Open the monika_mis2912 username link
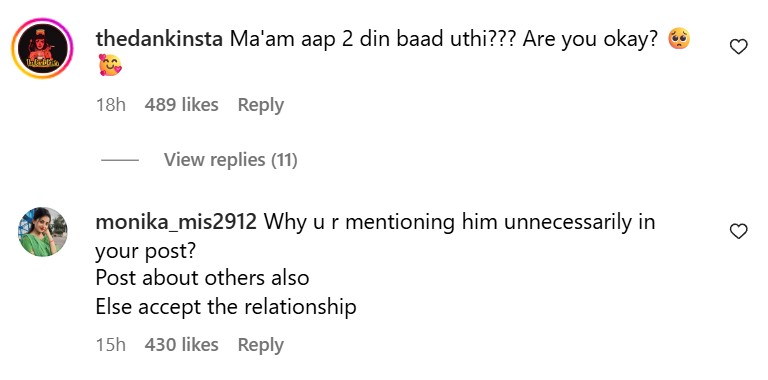 176,223
